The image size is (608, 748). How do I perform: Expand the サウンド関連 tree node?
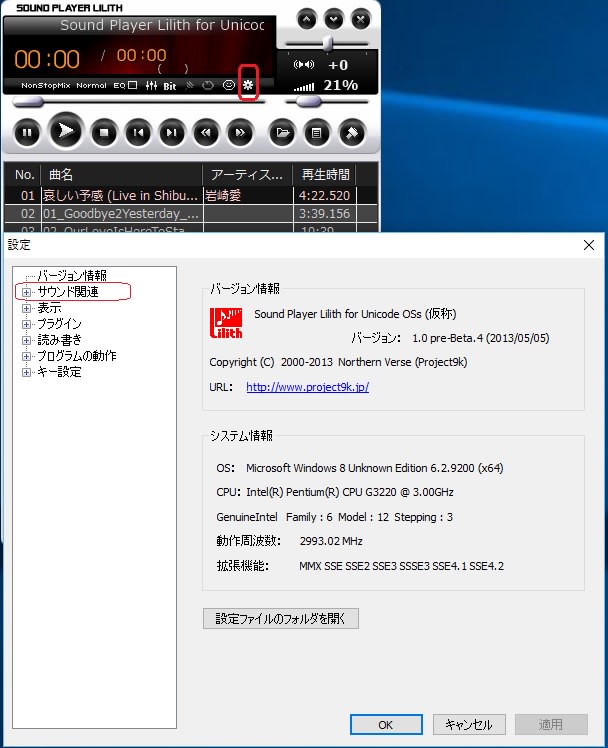tap(27, 292)
